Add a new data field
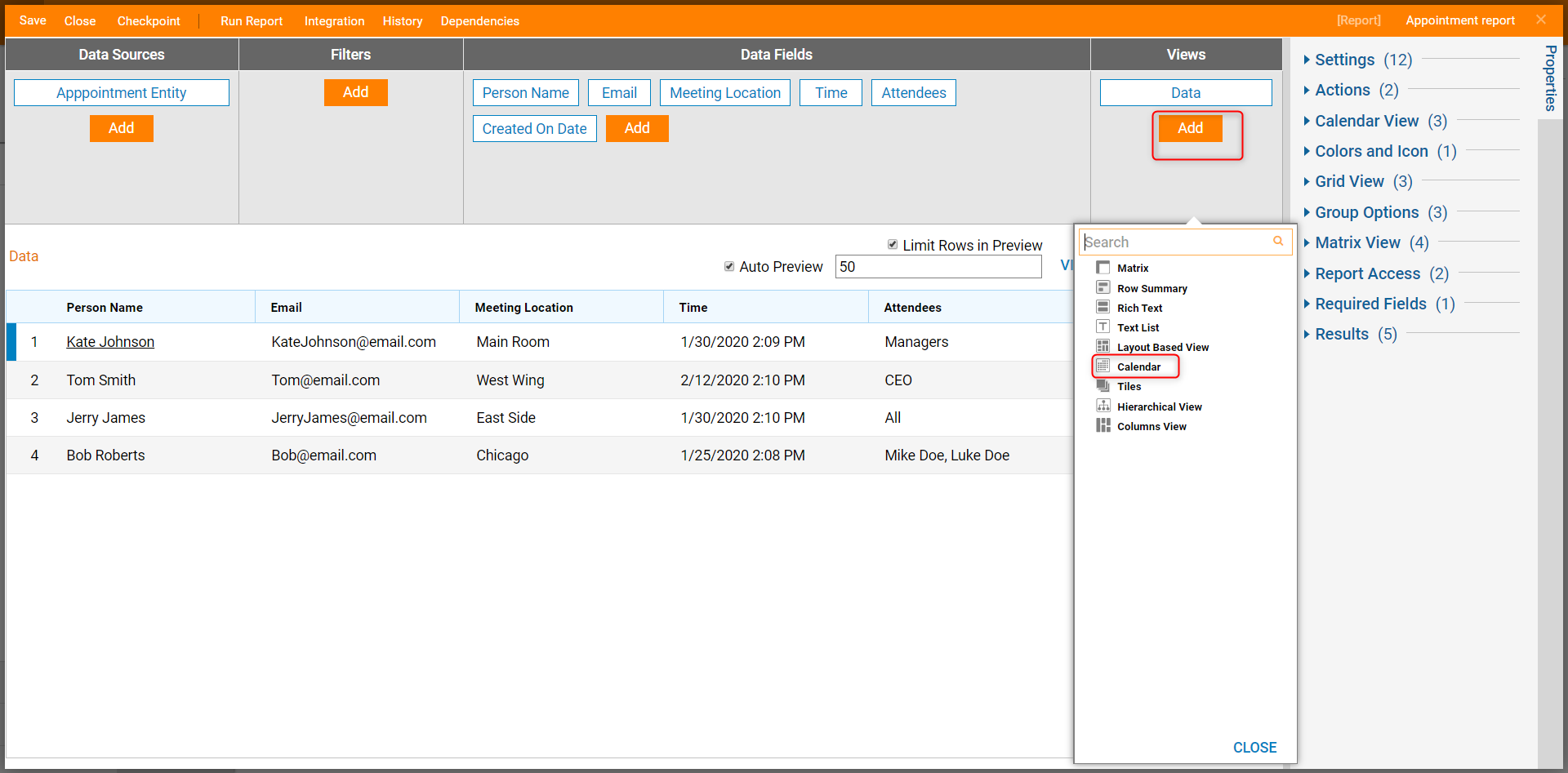The image size is (1568, 773). (x=637, y=128)
